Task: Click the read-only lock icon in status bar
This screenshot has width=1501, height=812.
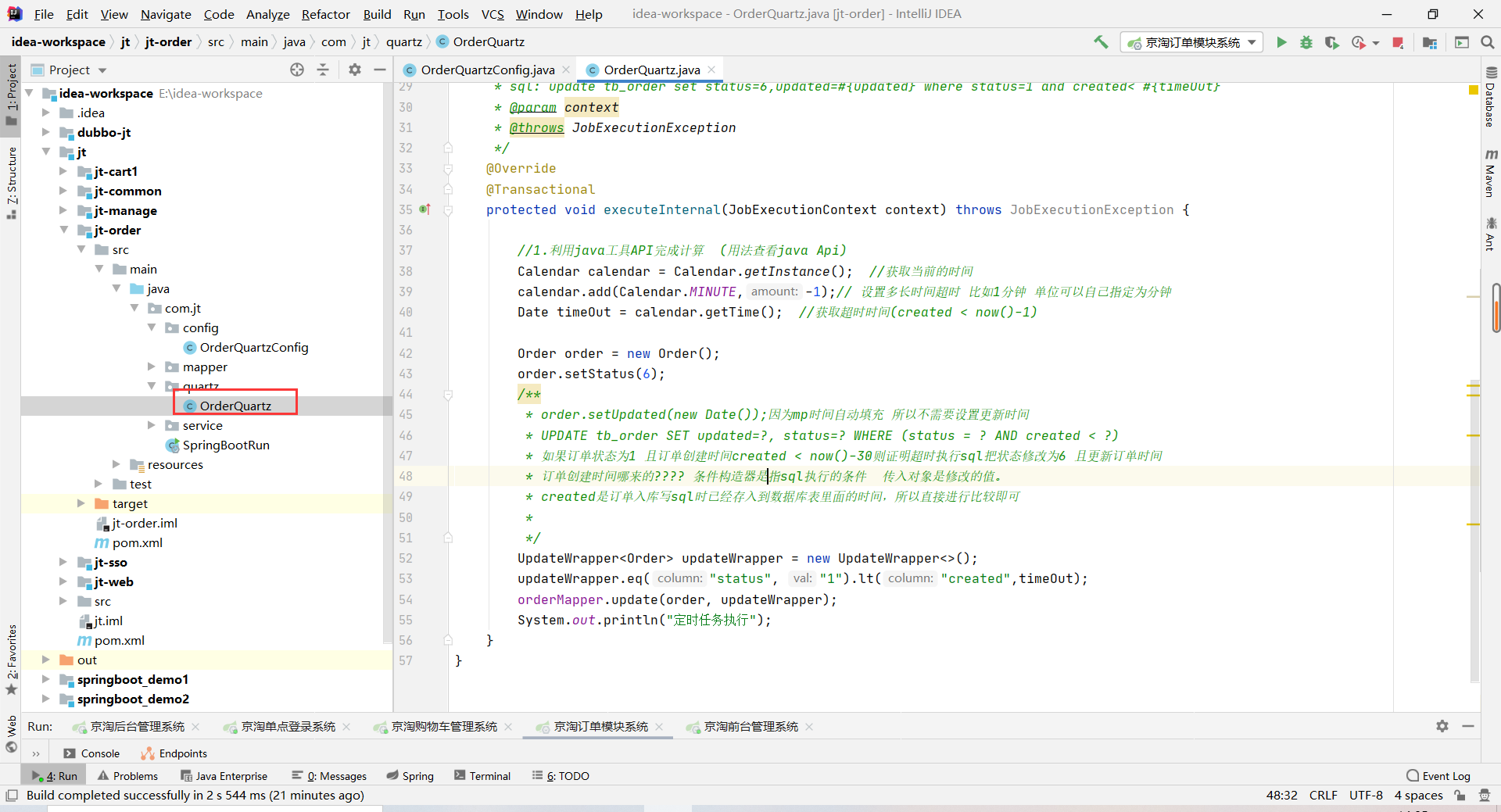Action: (1460, 796)
